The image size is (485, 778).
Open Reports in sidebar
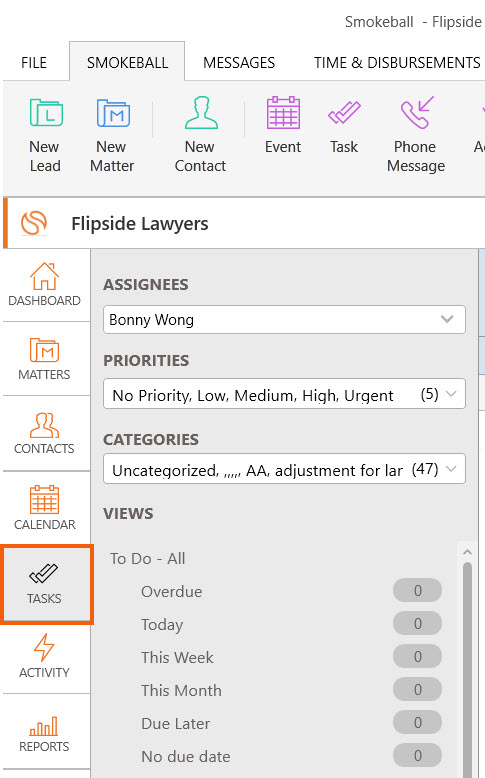(x=45, y=734)
